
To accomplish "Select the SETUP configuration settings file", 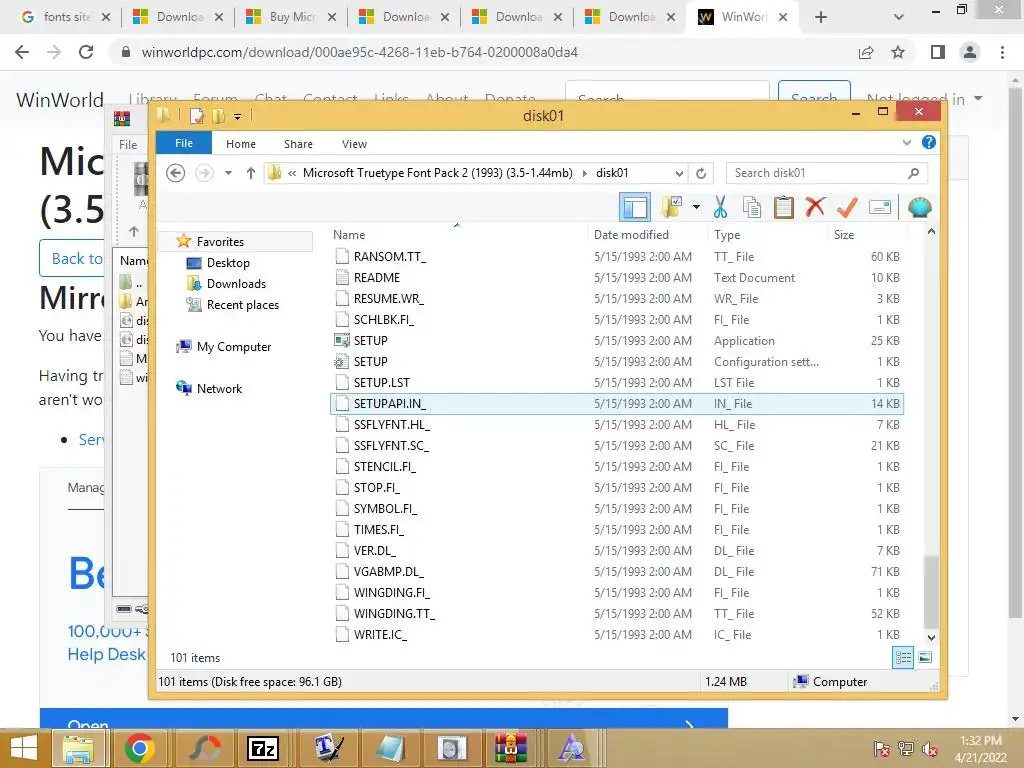I will point(617,361).
